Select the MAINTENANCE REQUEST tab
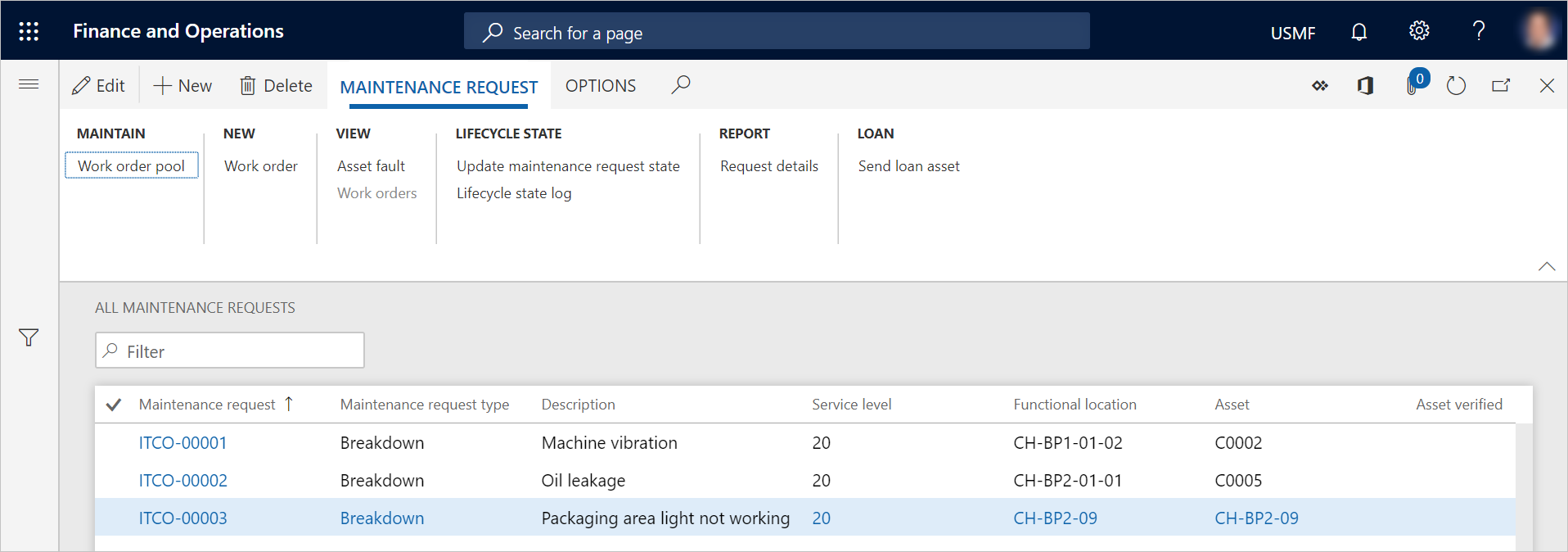 click(439, 87)
